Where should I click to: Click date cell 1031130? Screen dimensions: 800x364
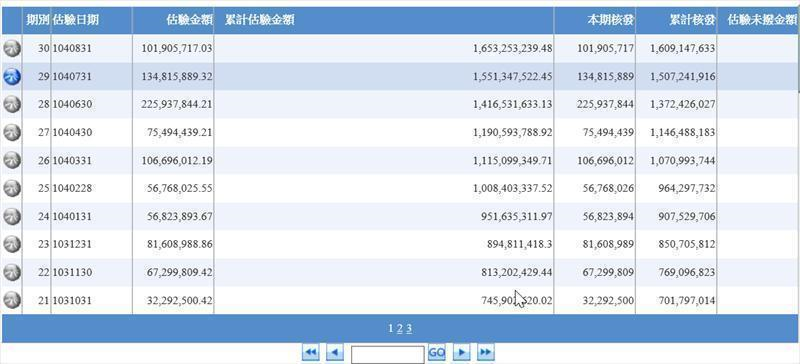(x=72, y=273)
